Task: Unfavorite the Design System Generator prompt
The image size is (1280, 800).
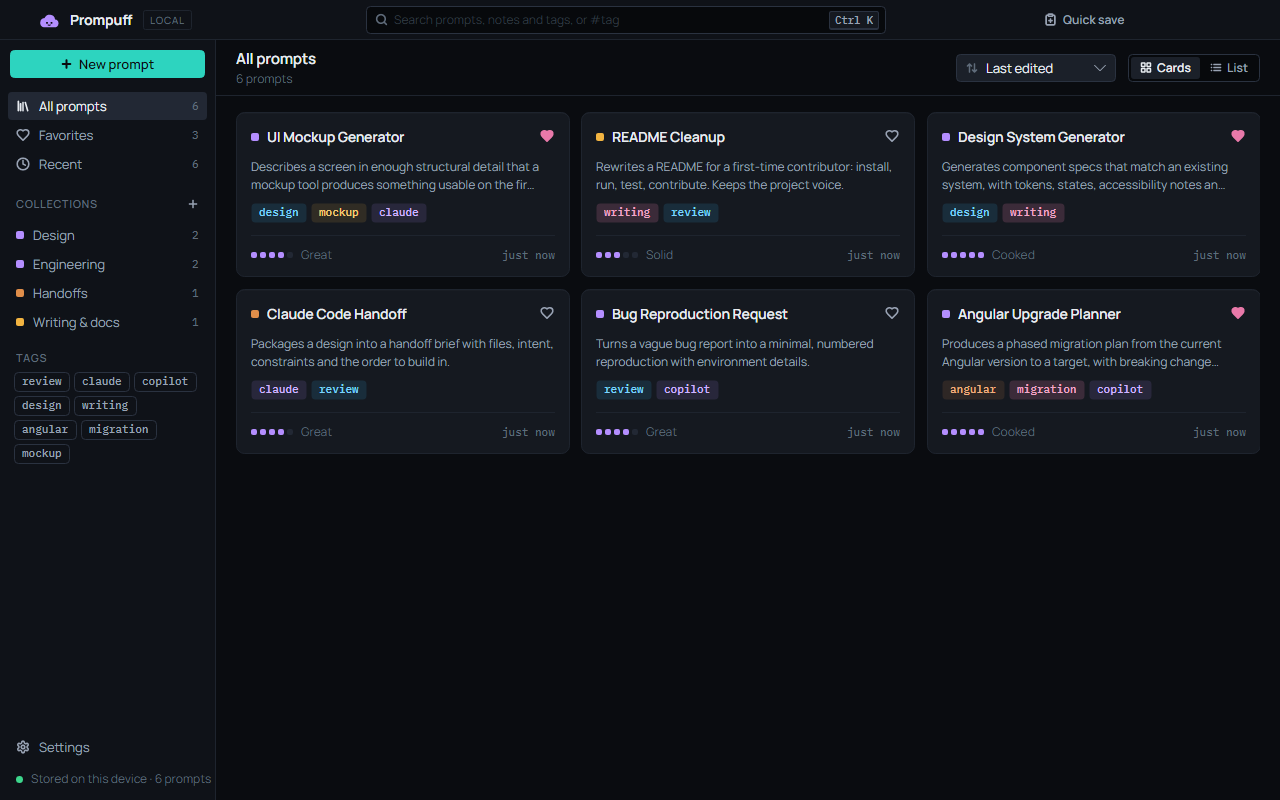Action: 1238,136
